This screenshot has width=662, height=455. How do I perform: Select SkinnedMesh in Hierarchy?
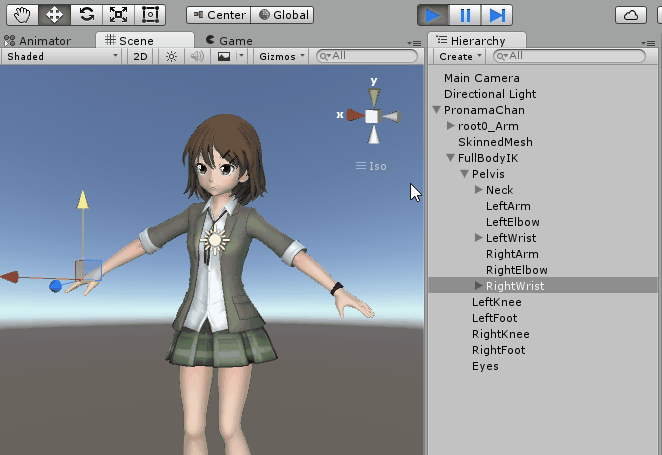(495, 142)
